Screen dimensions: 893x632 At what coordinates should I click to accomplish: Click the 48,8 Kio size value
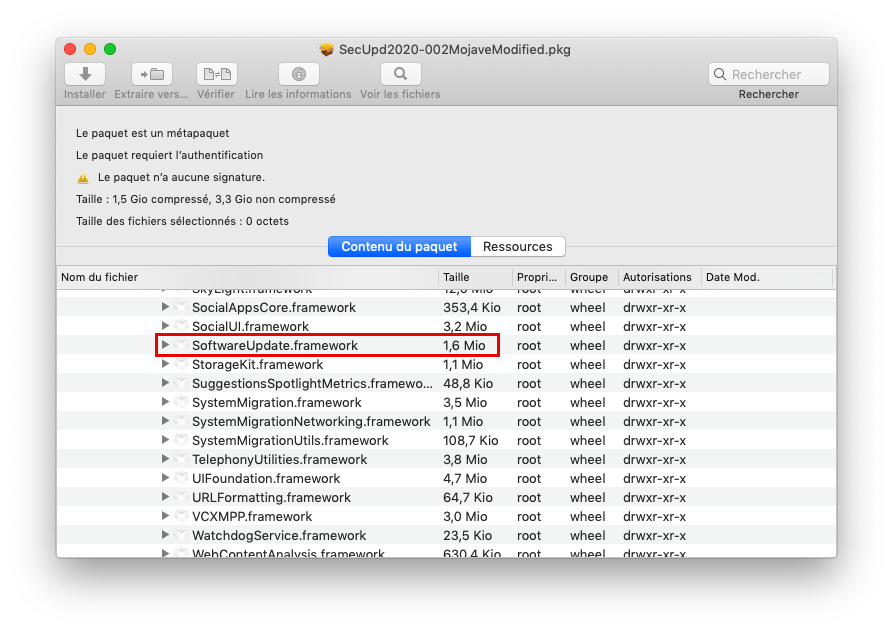tap(468, 384)
